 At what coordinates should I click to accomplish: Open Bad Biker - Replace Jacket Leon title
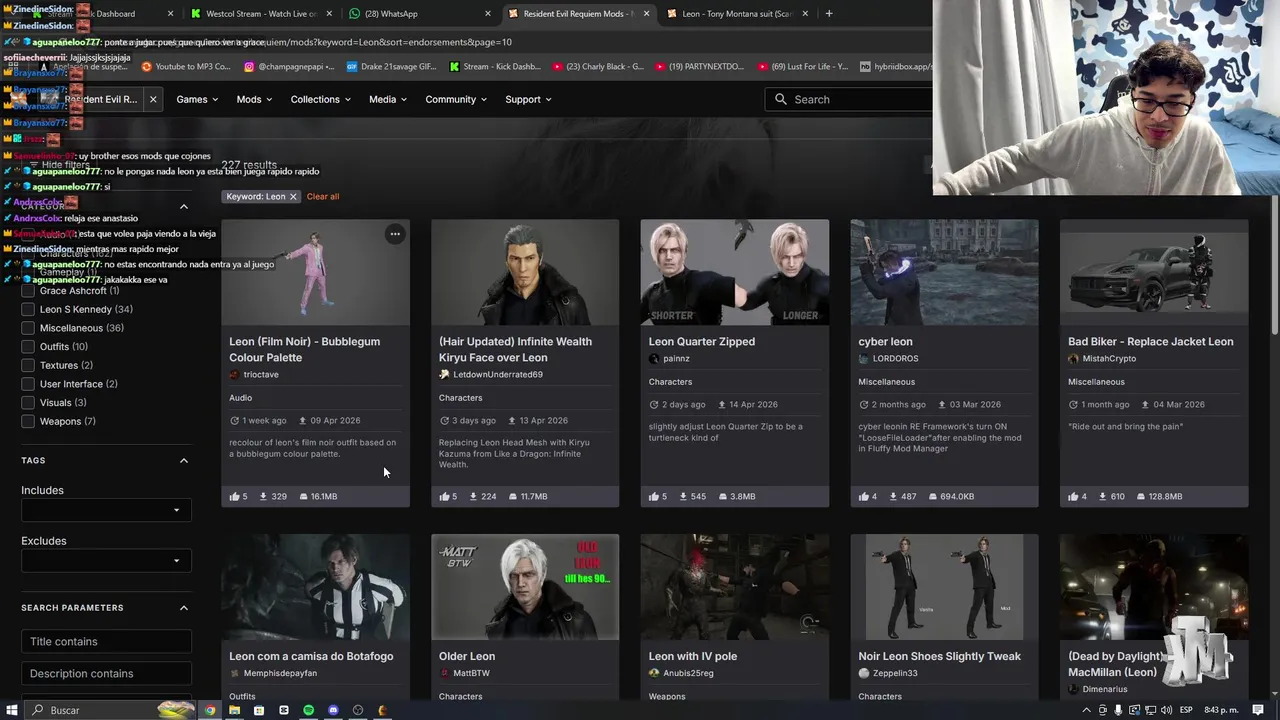click(x=1151, y=342)
